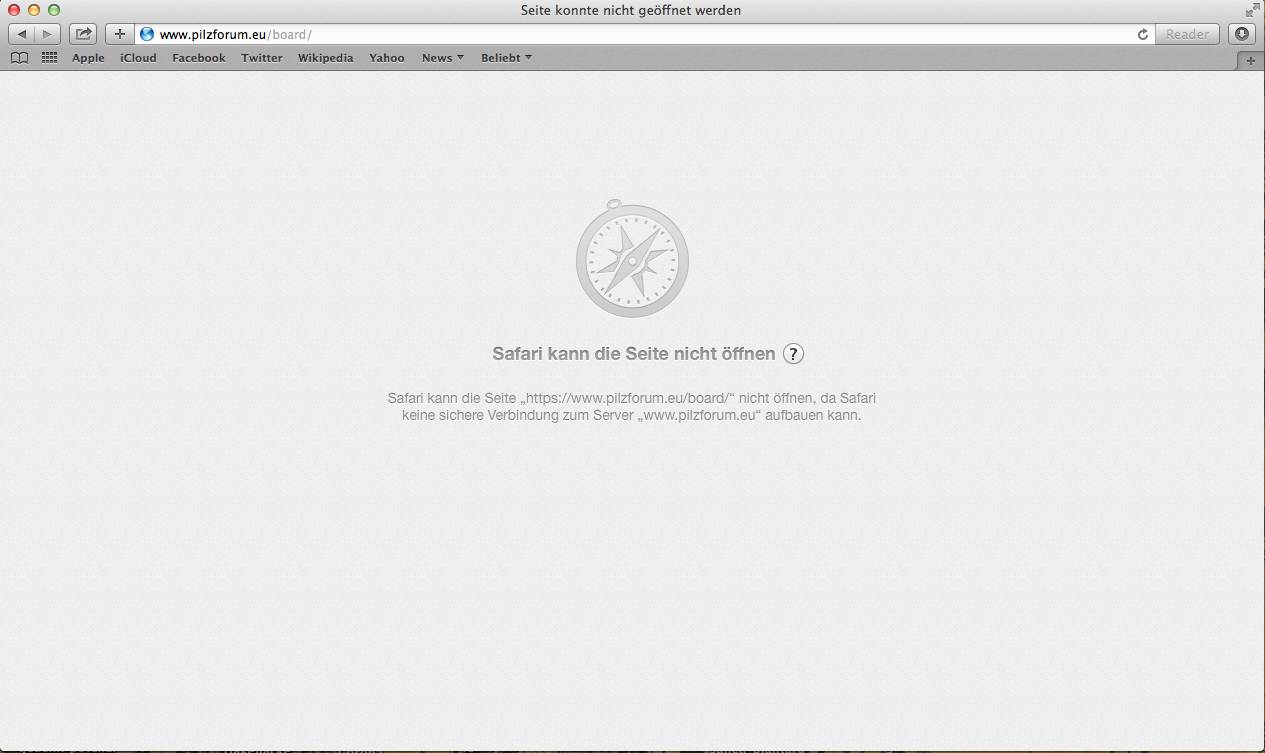
Task: Go to the Wikipedia bookmark
Action: (325, 58)
